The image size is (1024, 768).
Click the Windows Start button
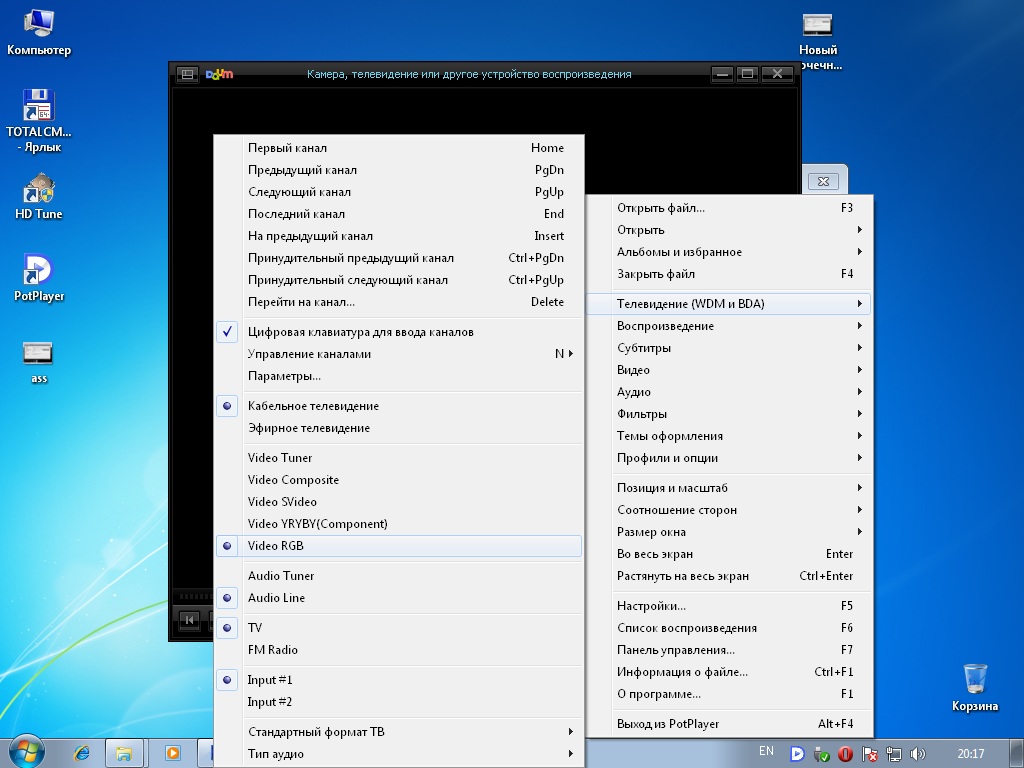26,752
